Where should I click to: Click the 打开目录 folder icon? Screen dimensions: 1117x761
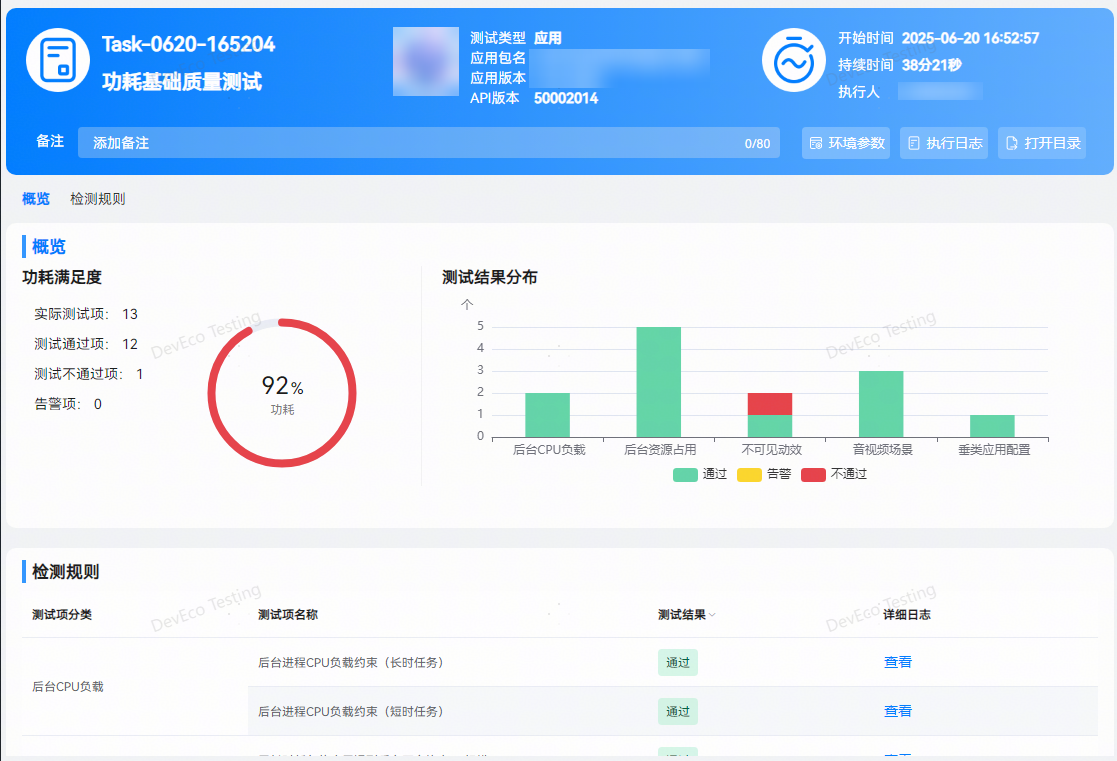1012,143
